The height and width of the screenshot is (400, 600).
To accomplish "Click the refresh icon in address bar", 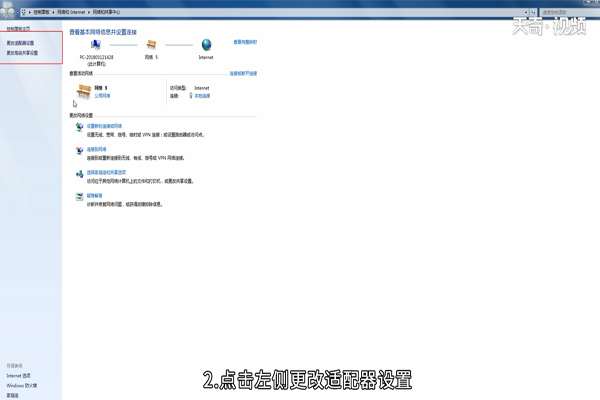I will pyautogui.click(x=533, y=12).
